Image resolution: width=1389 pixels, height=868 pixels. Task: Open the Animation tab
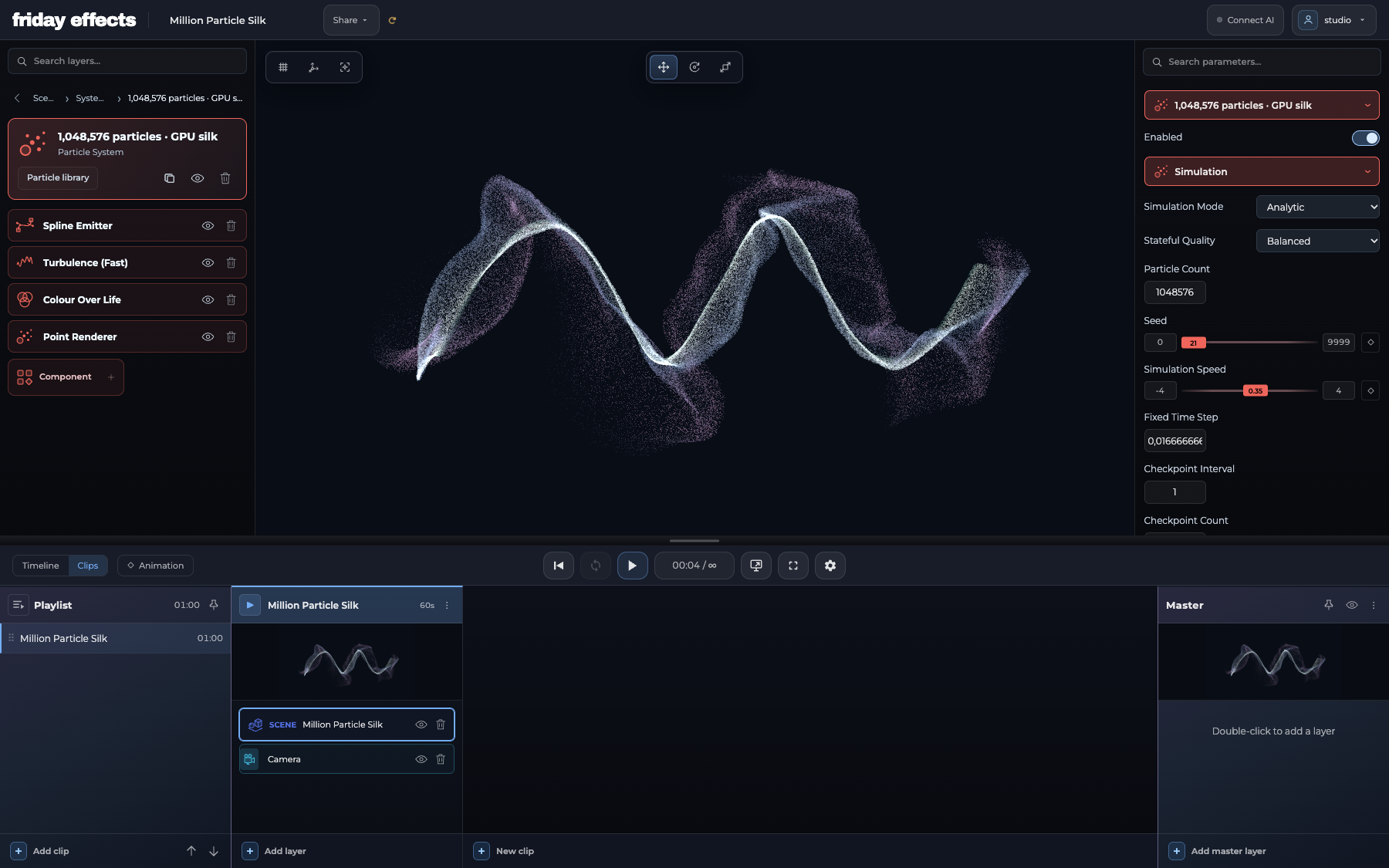coord(155,566)
